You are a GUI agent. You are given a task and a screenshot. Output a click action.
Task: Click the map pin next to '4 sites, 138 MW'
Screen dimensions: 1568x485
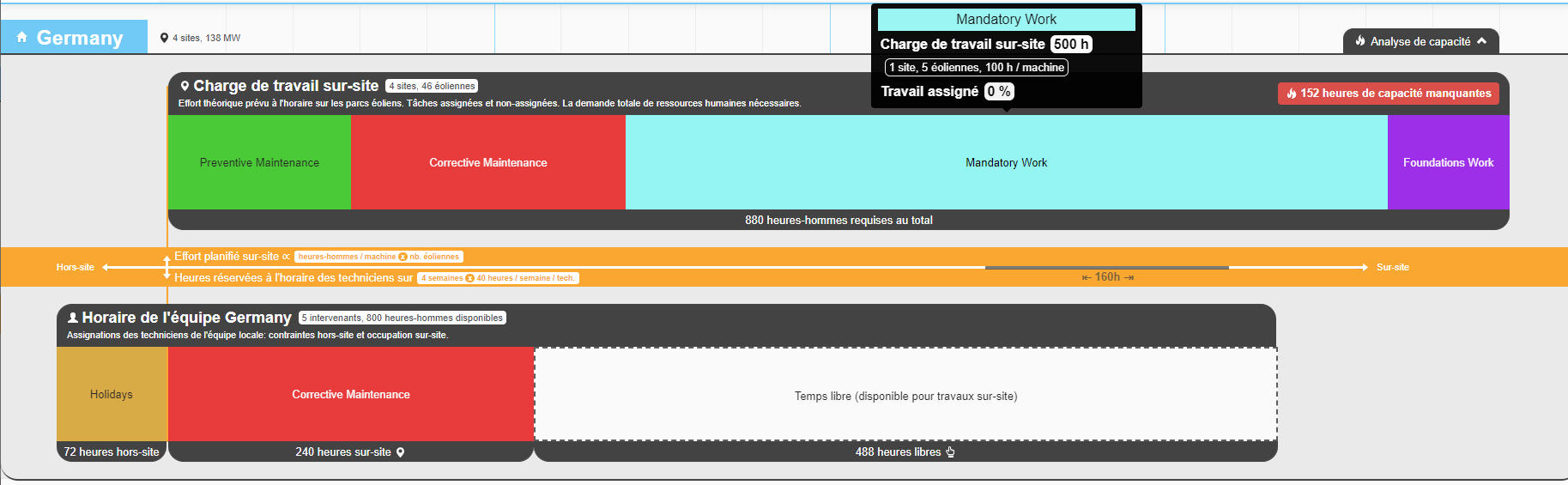click(164, 38)
